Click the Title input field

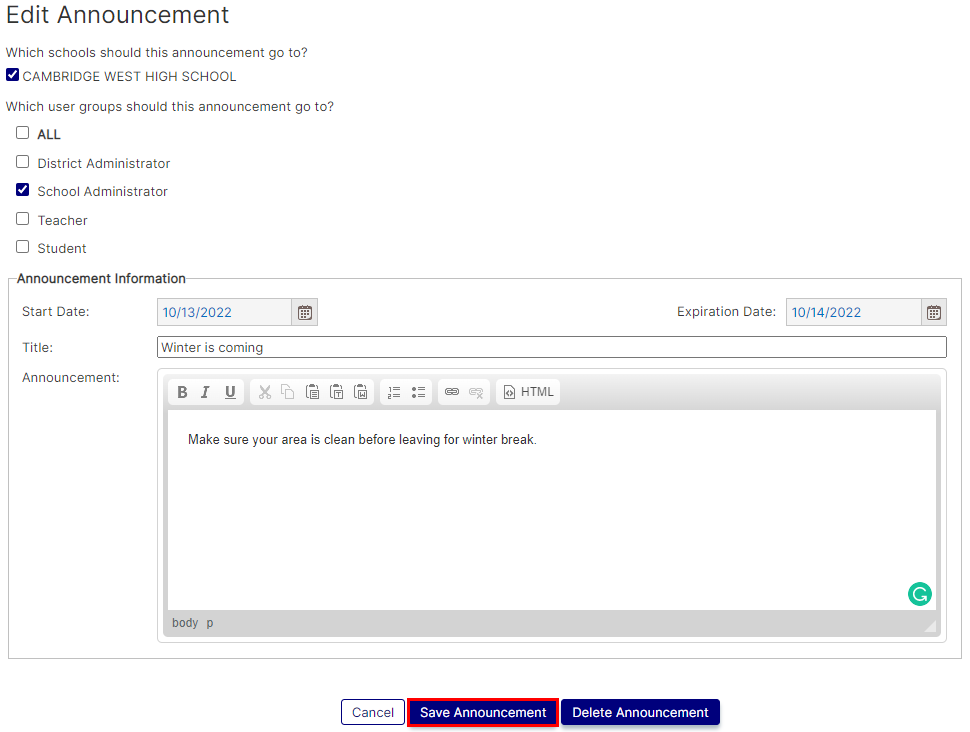pyautogui.click(x=551, y=347)
